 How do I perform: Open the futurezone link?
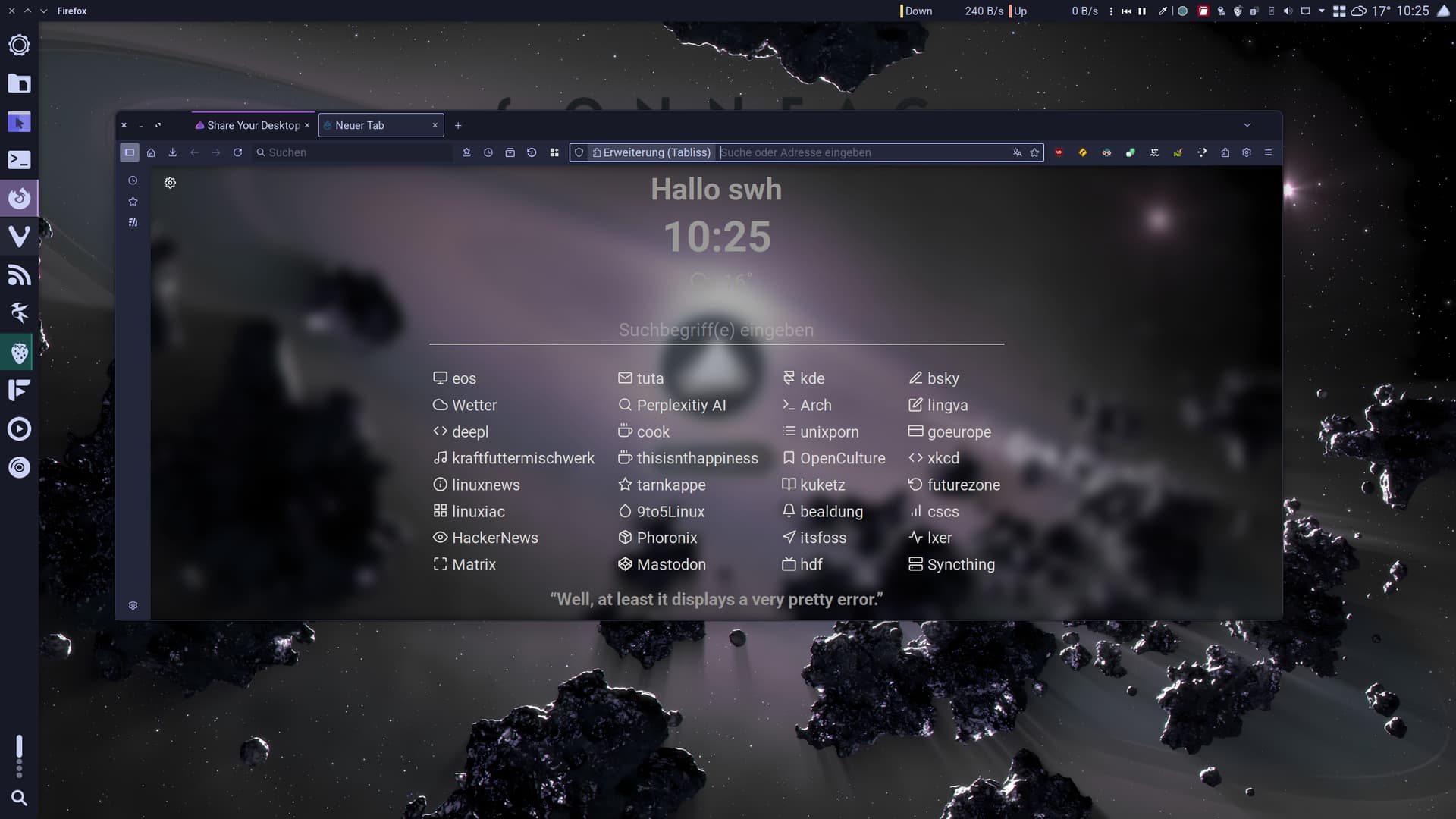[x=954, y=485]
